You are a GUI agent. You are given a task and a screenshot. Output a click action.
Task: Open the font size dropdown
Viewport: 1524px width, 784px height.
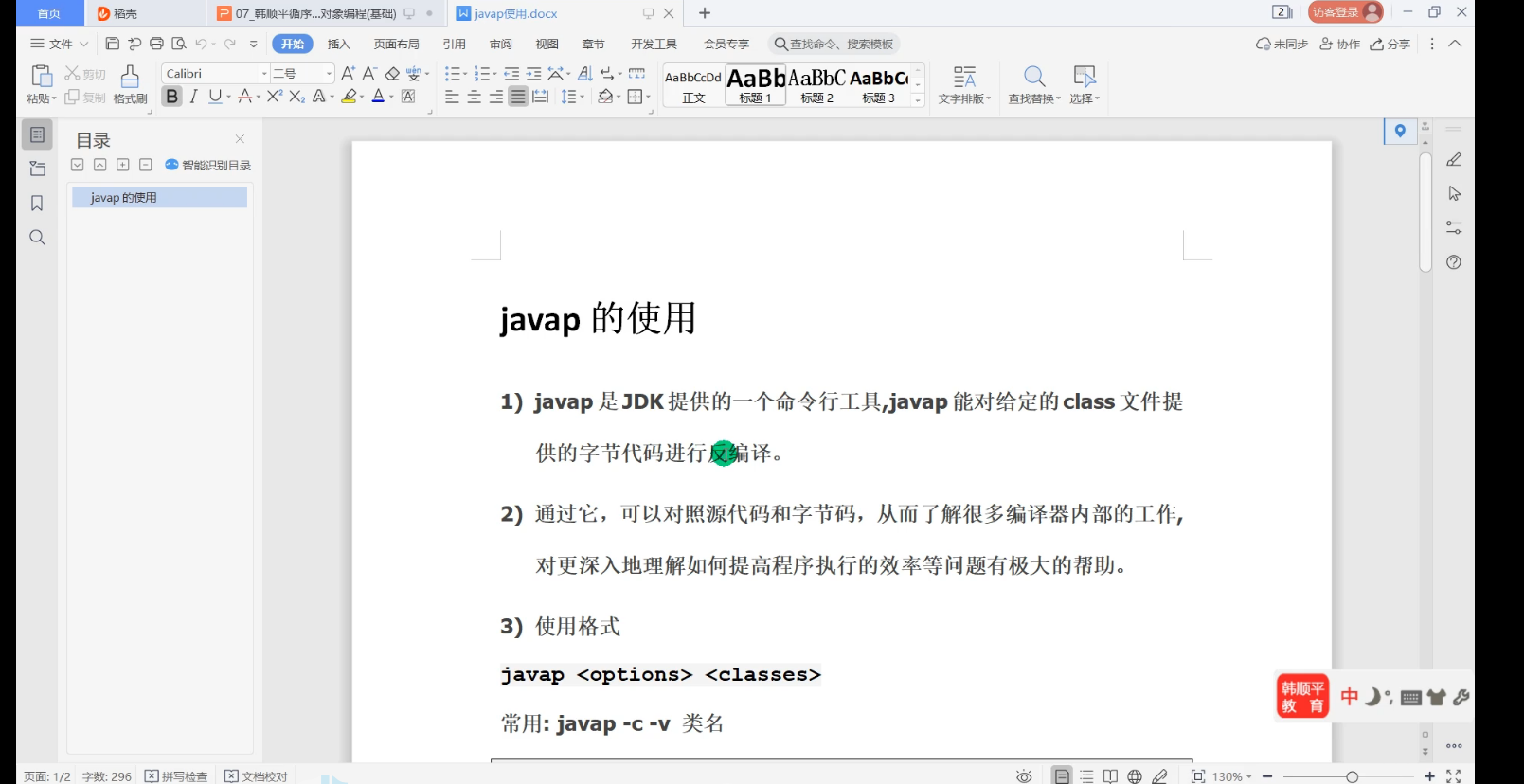coord(329,73)
